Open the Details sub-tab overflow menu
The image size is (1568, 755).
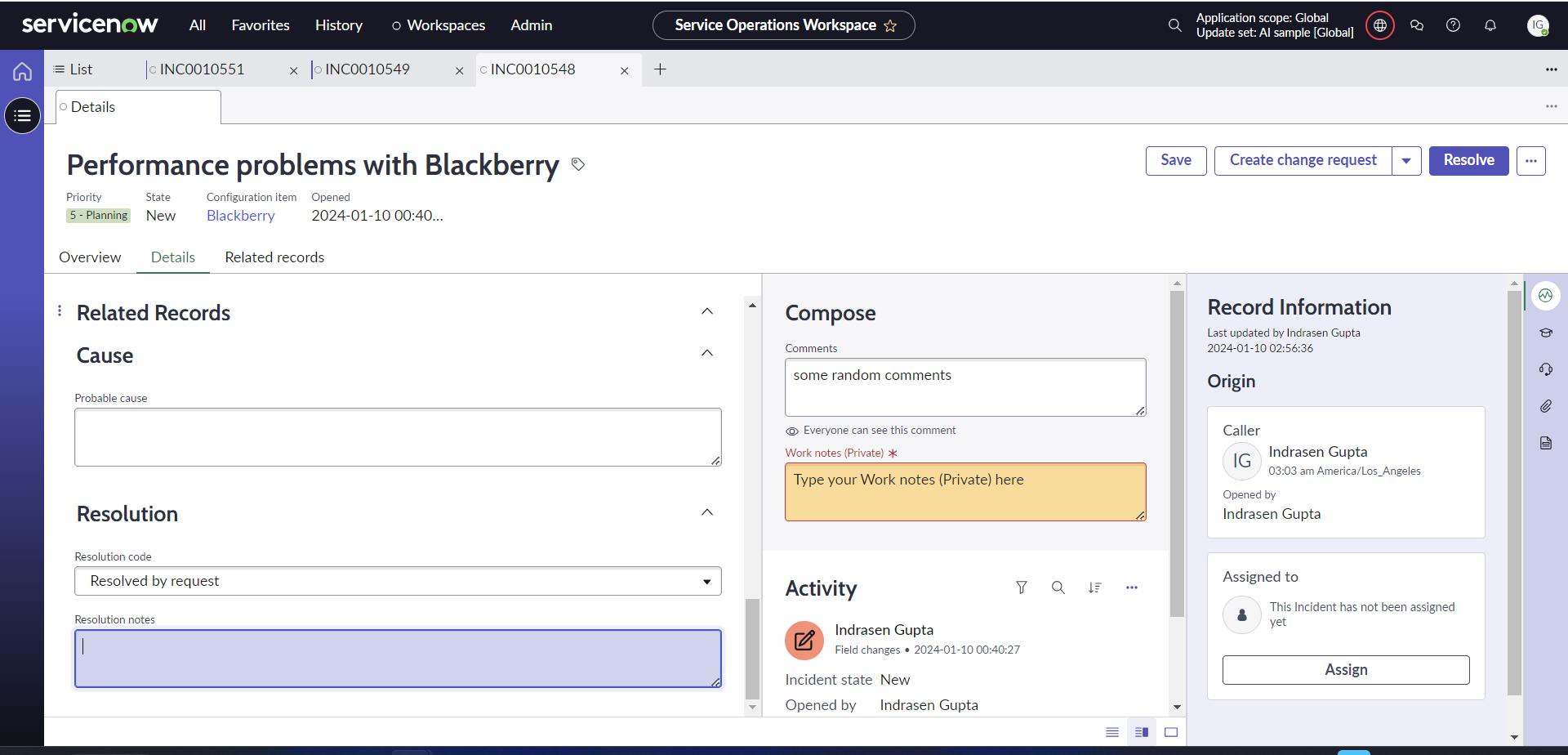pyautogui.click(x=1551, y=106)
